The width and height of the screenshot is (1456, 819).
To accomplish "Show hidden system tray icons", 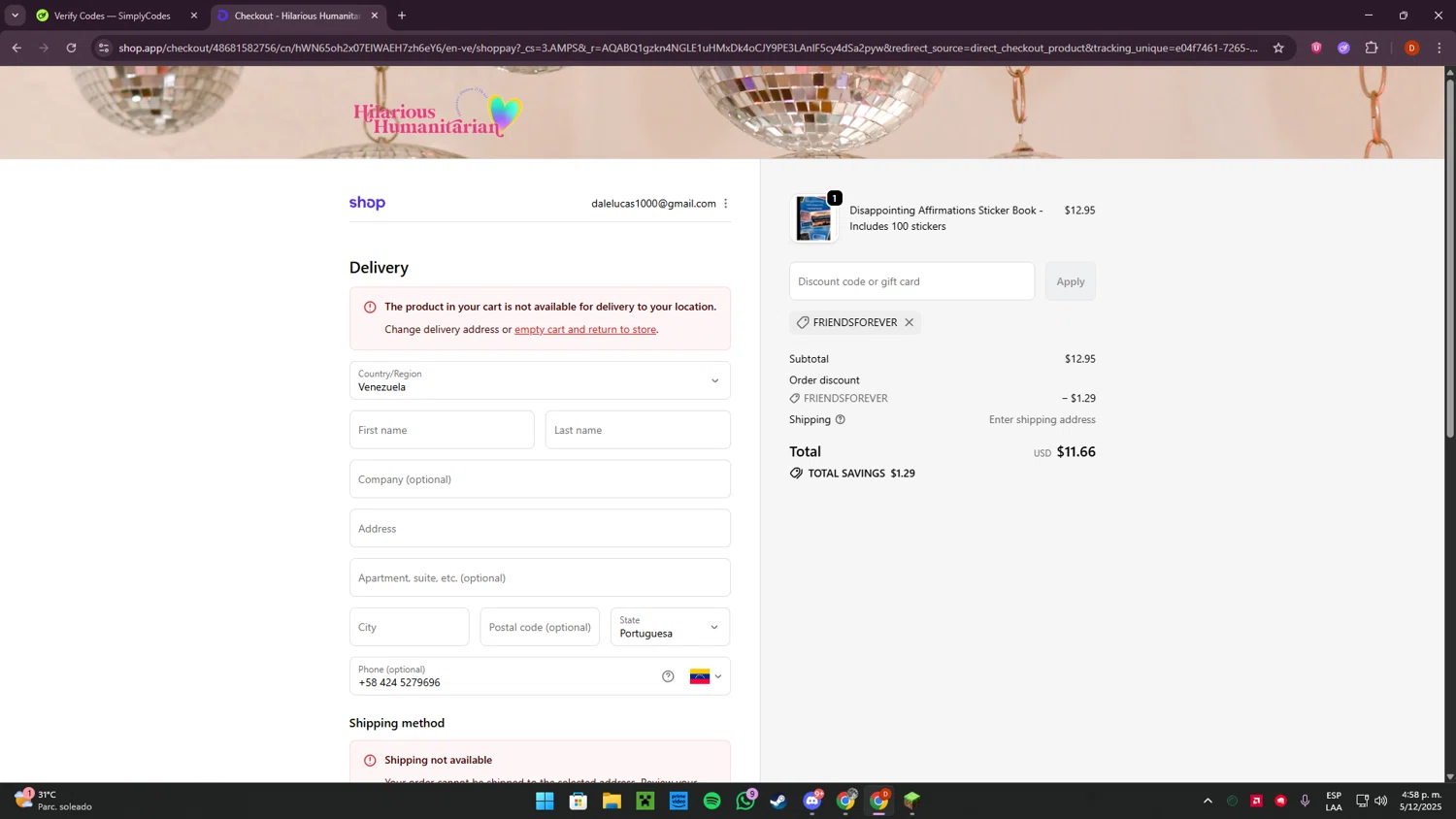I will coord(1208,801).
